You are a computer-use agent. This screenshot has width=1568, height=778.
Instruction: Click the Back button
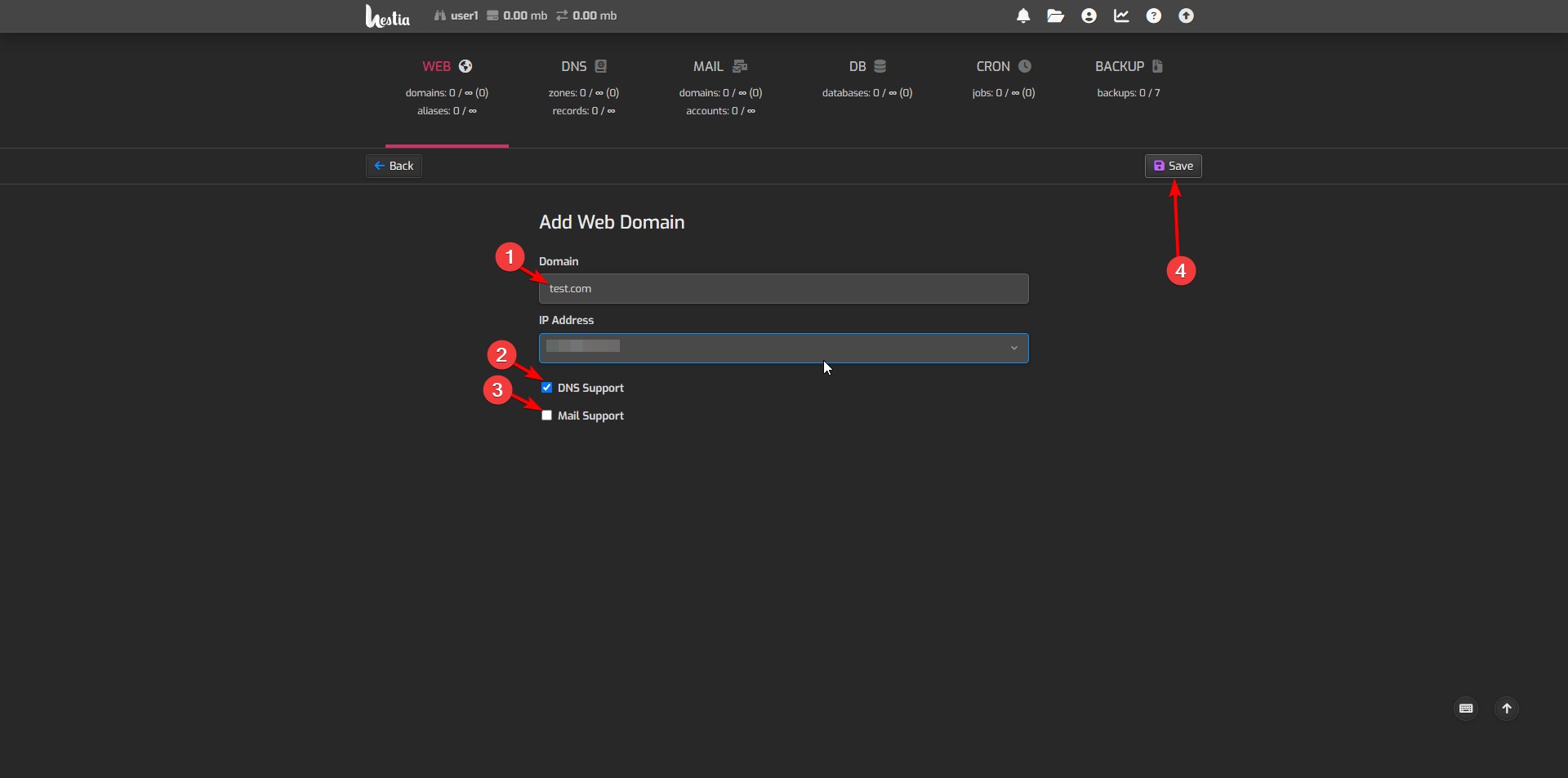tap(394, 166)
